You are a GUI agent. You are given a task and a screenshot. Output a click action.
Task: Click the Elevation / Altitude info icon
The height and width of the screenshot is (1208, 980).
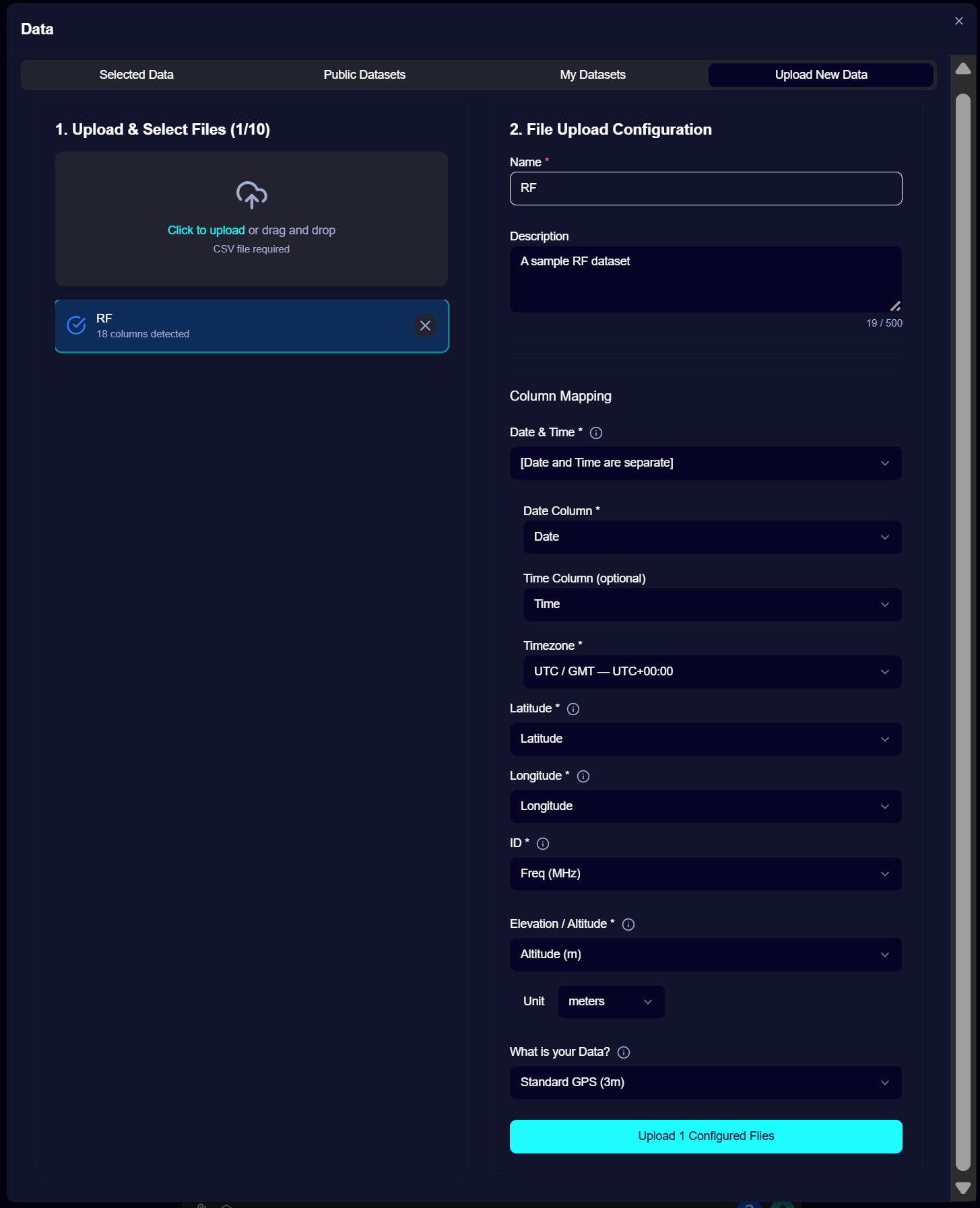click(628, 925)
